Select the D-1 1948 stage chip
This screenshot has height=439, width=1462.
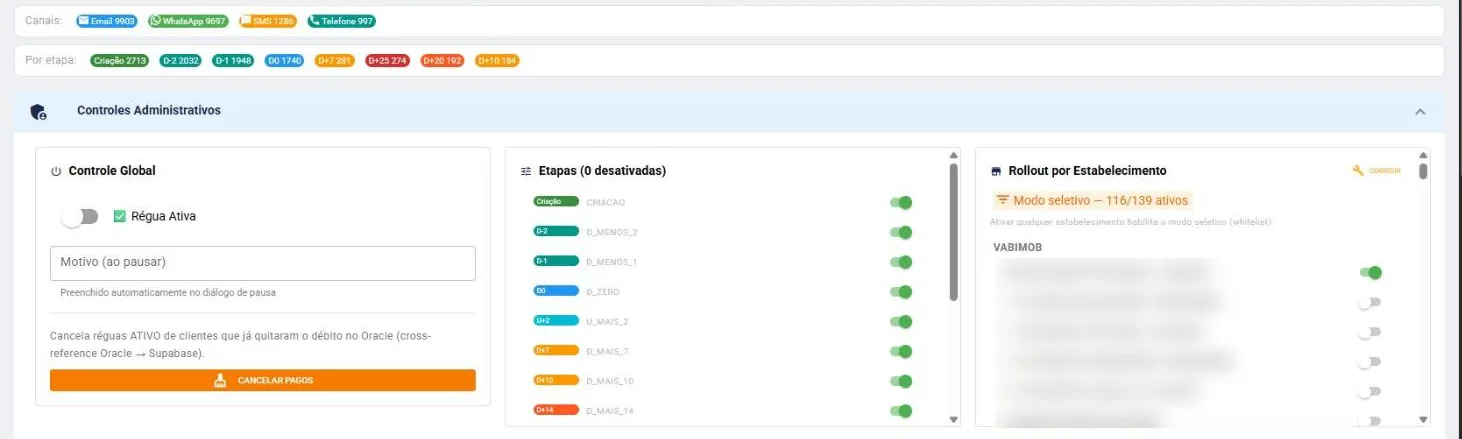click(233, 60)
